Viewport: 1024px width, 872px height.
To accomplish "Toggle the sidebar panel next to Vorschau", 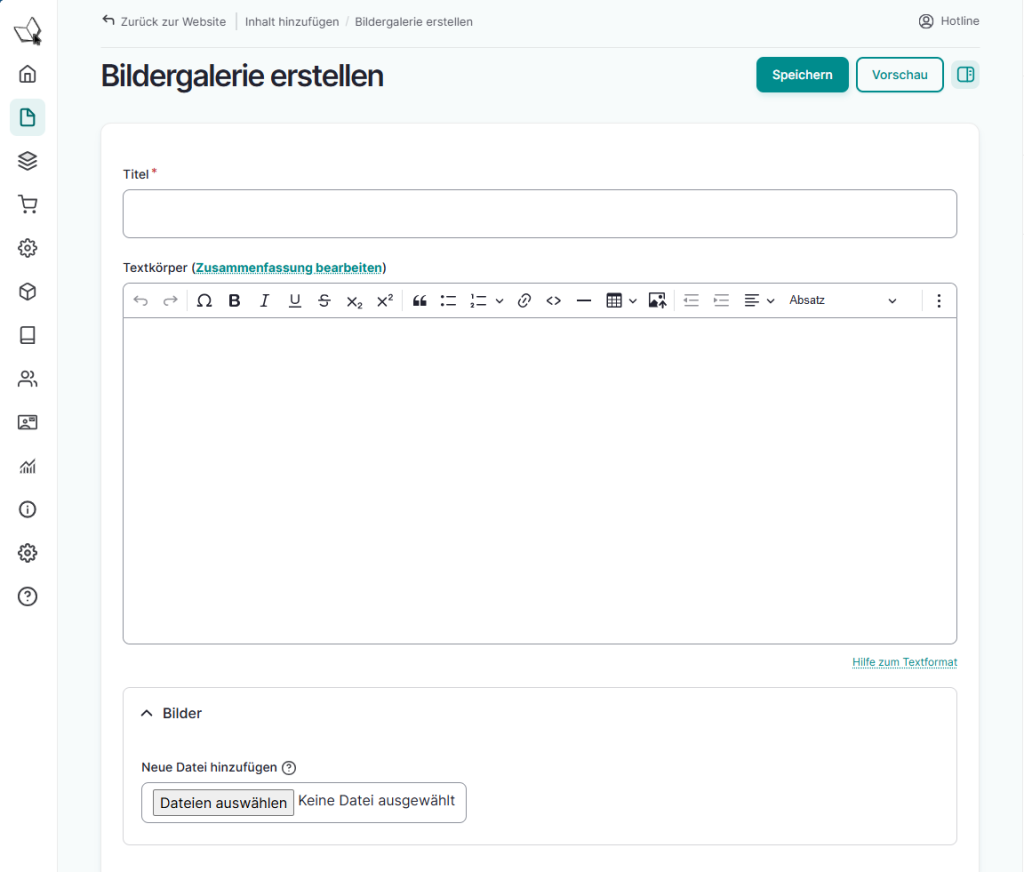I will [965, 75].
